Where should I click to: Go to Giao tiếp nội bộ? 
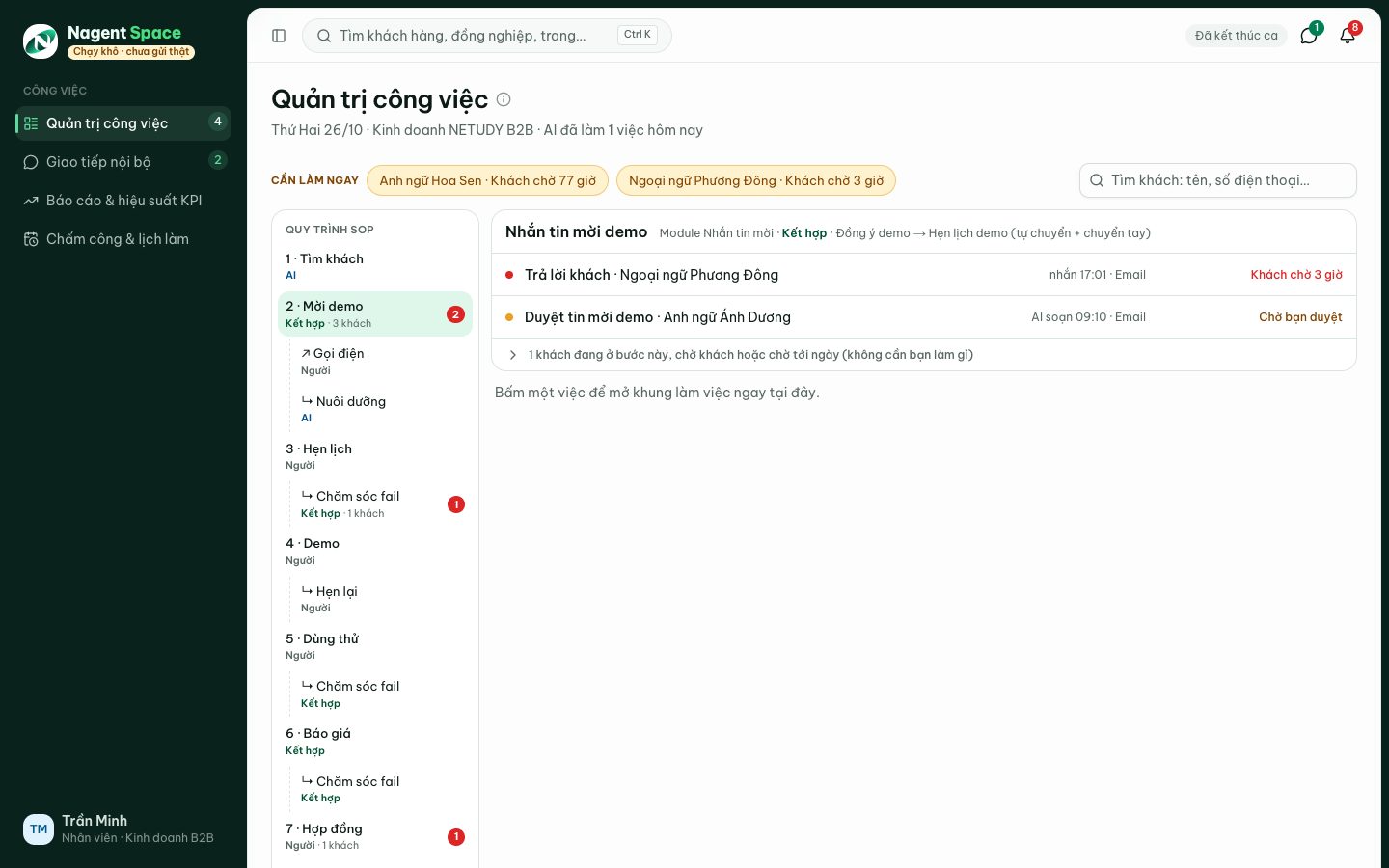123,162
